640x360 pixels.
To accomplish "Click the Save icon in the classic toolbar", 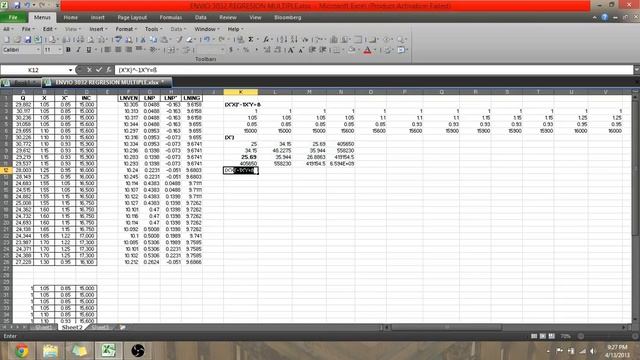I will pos(27,40).
